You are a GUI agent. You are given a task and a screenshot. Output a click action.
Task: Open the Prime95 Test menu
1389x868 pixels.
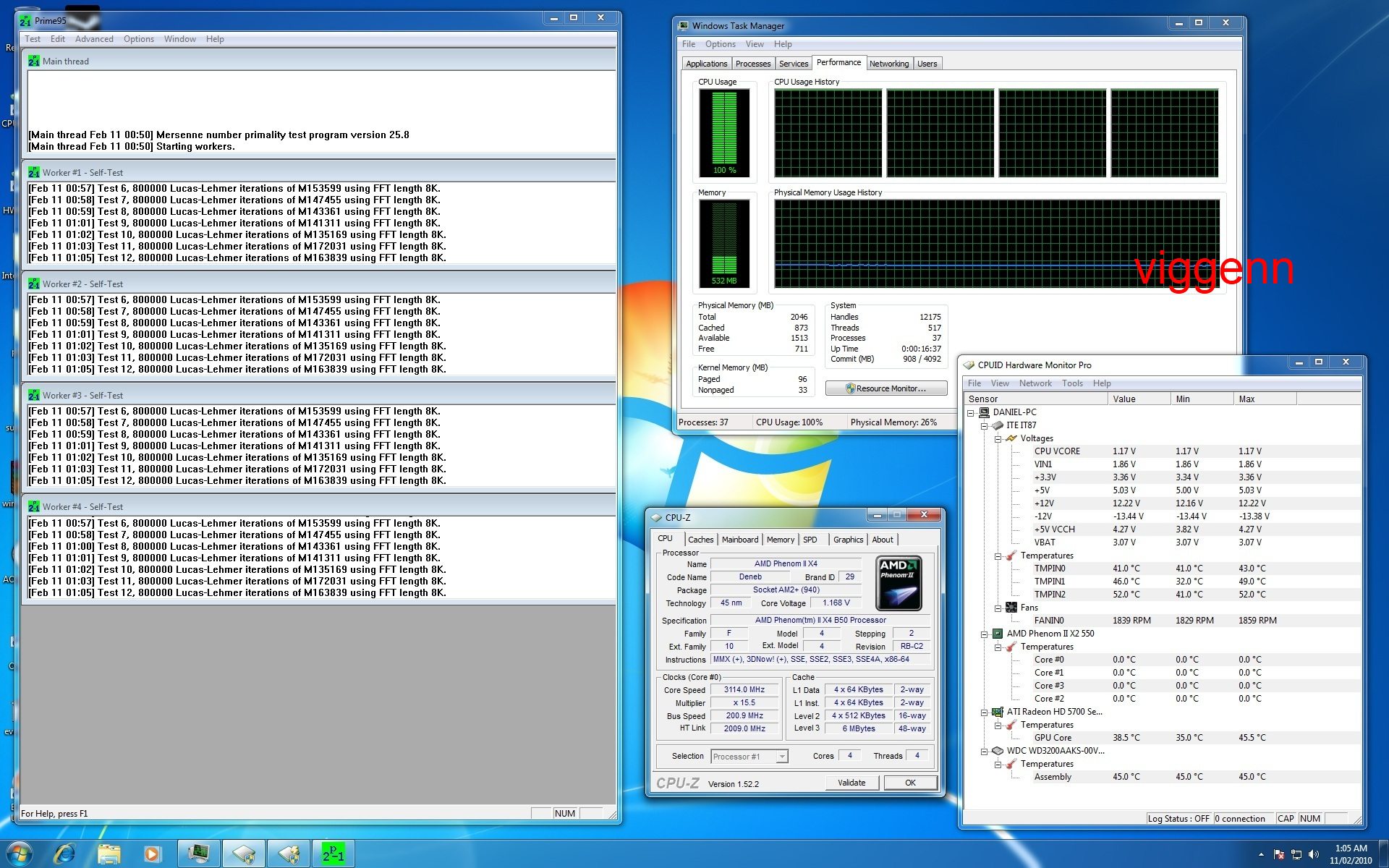(x=33, y=39)
